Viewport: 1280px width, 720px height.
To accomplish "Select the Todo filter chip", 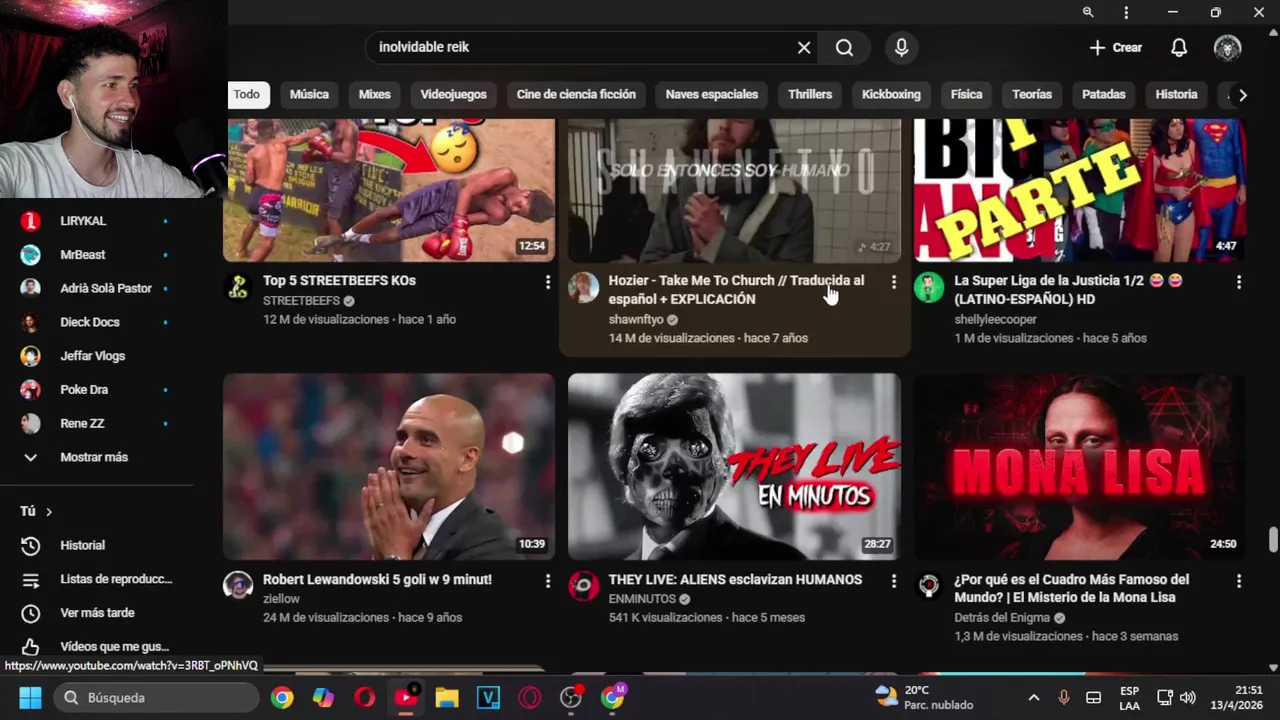I will [246, 94].
